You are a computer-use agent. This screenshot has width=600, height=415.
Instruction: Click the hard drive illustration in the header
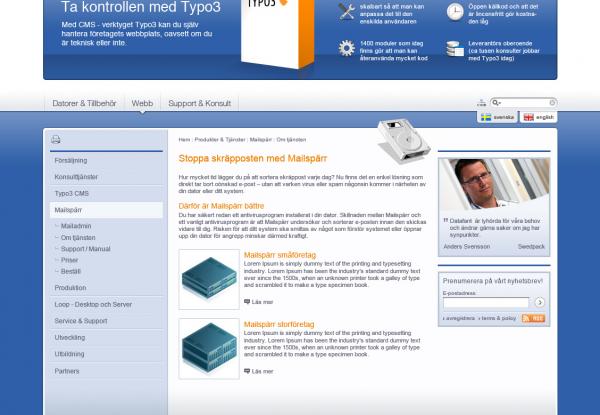click(404, 140)
